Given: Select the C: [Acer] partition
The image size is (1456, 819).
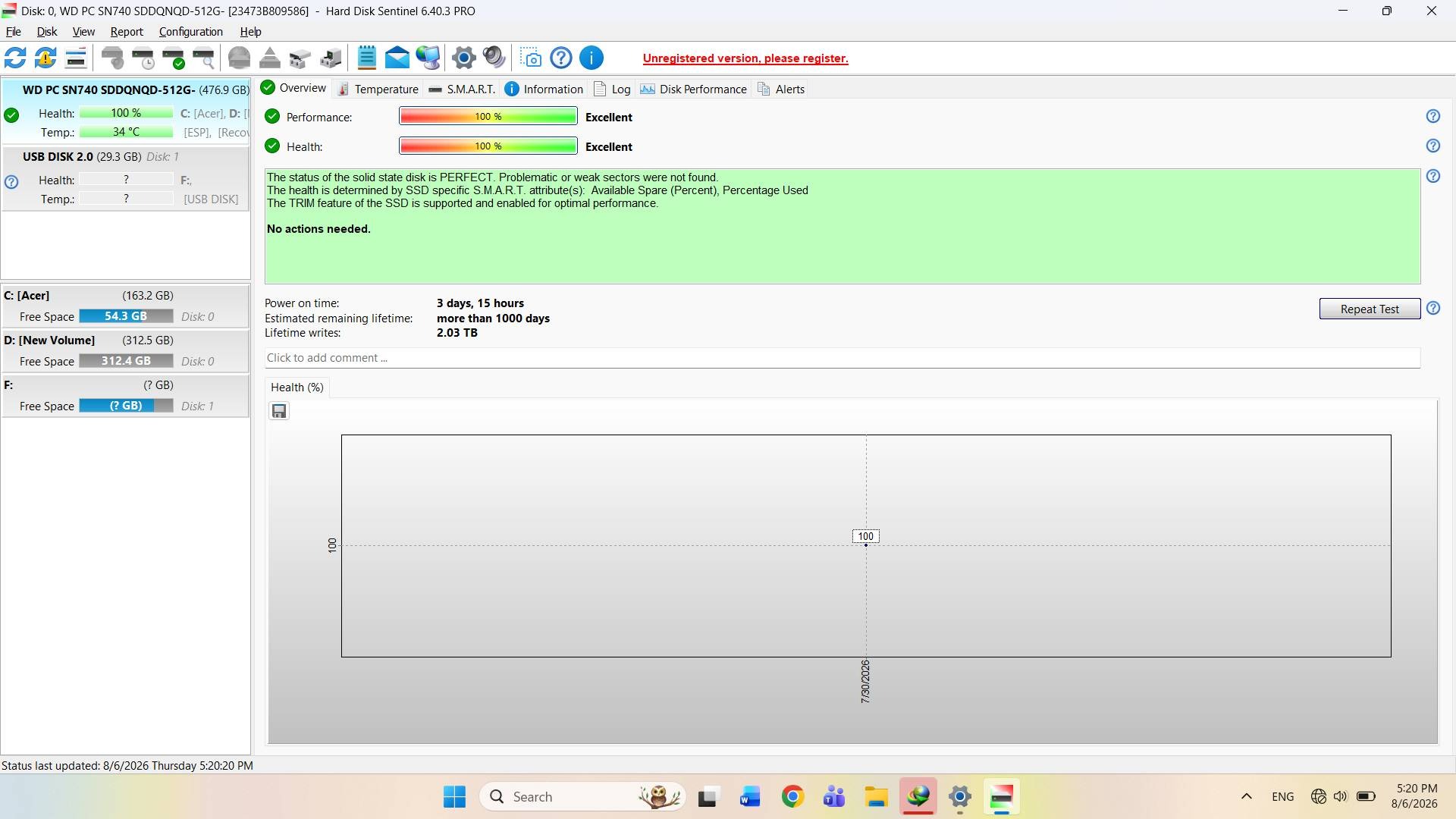Looking at the screenshot, I should (126, 306).
